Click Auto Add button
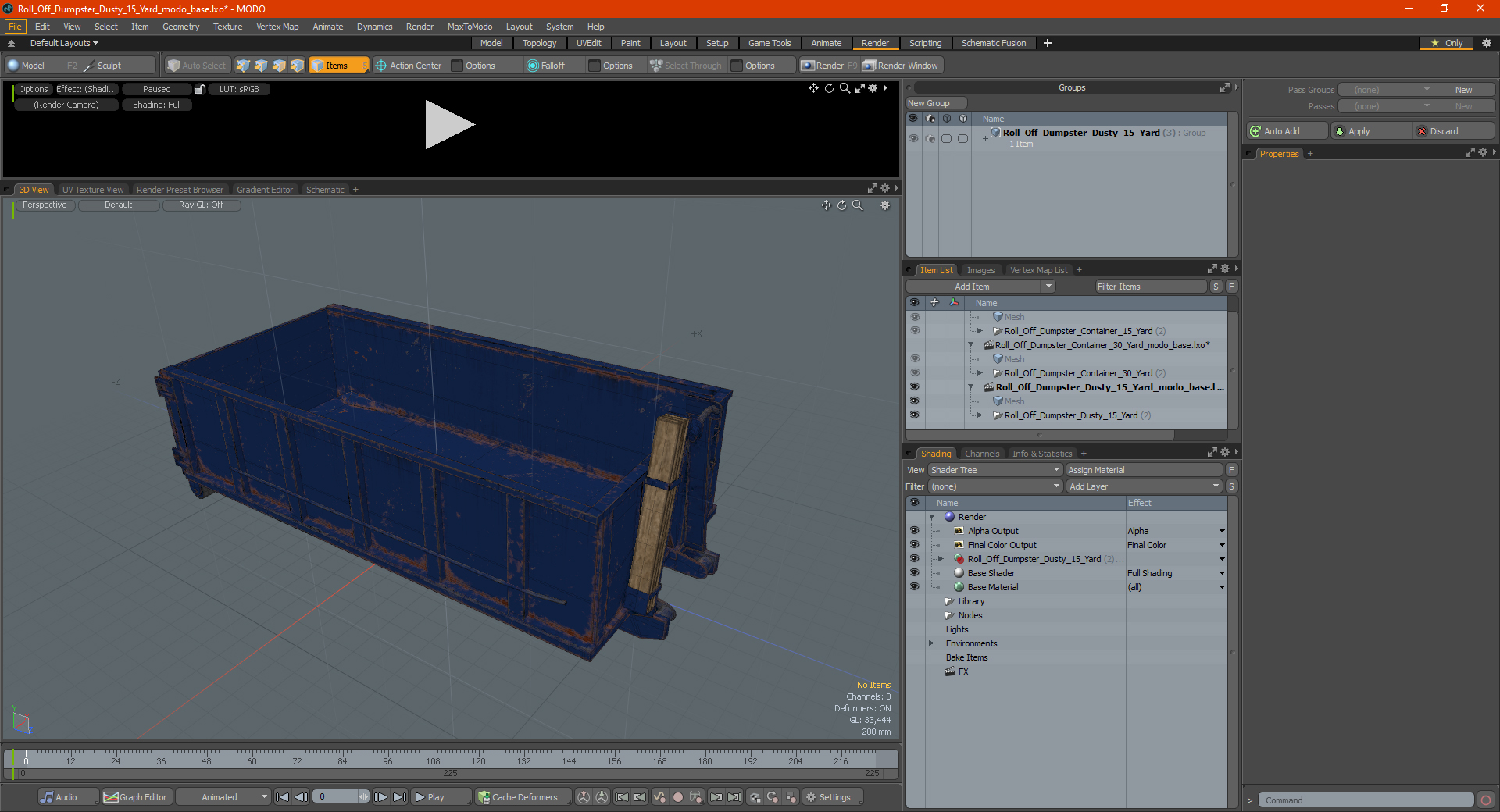The width and height of the screenshot is (1500, 812). coord(1287,131)
